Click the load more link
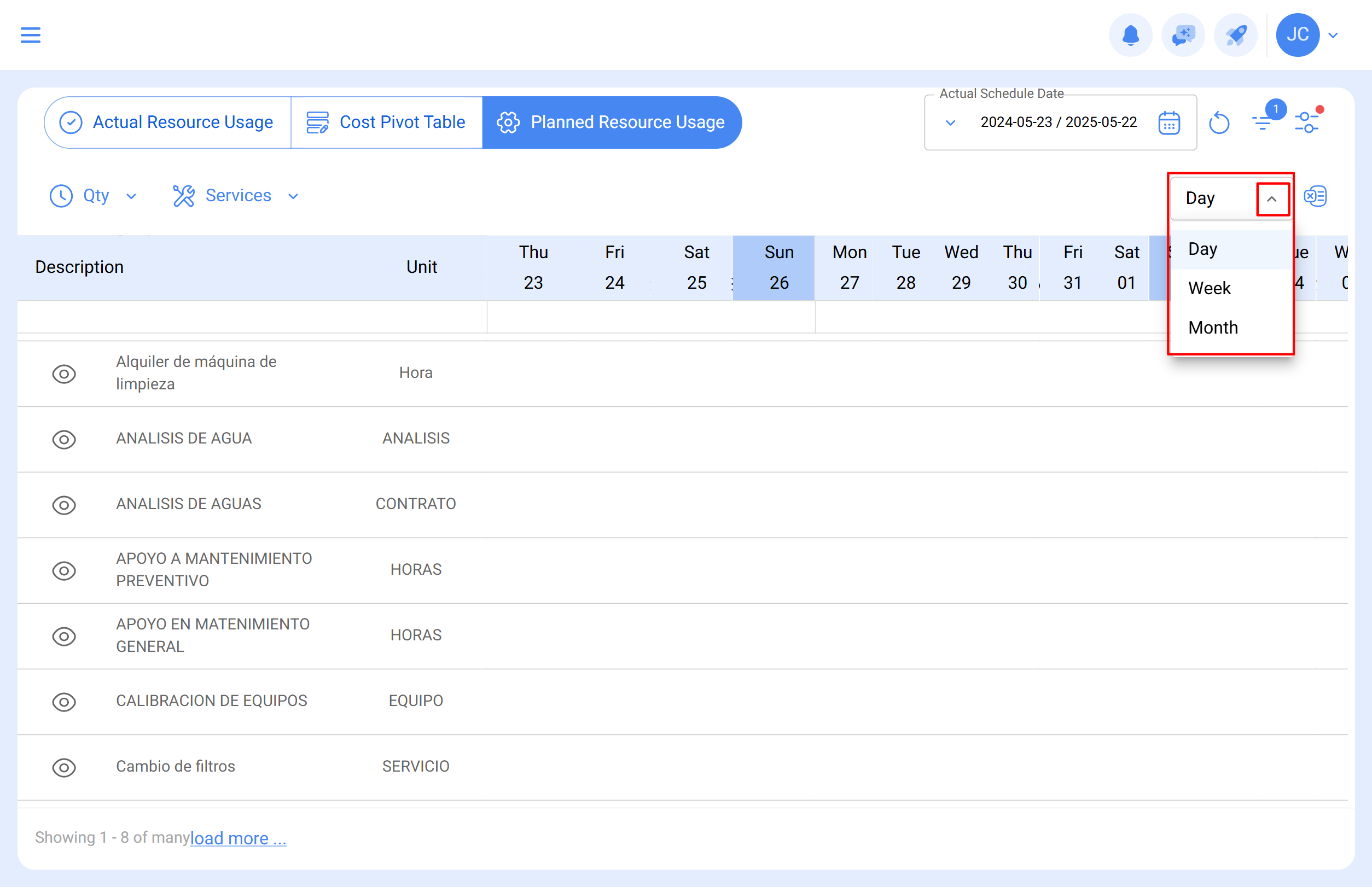 [238, 838]
